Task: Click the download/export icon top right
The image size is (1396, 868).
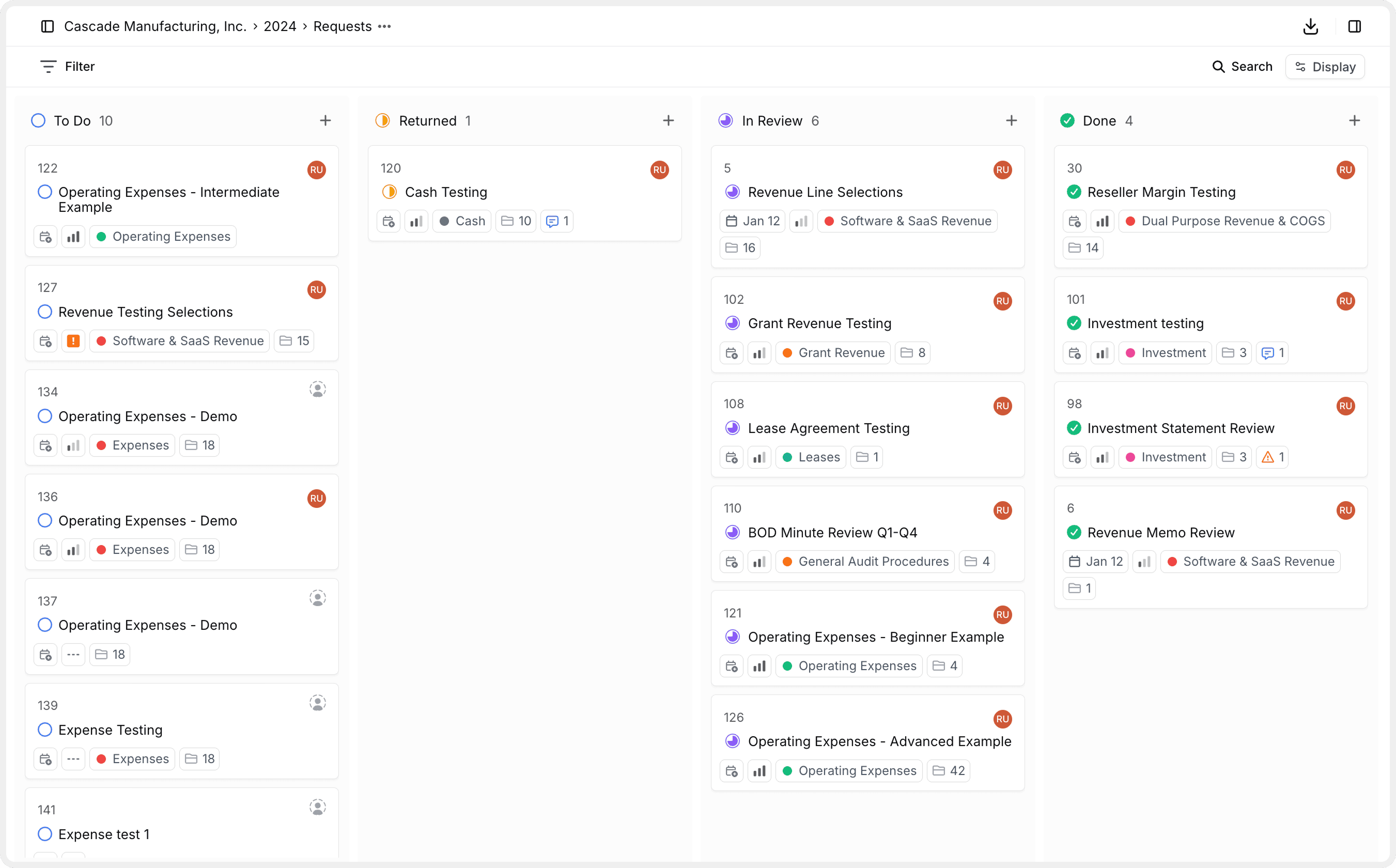Action: [1310, 26]
